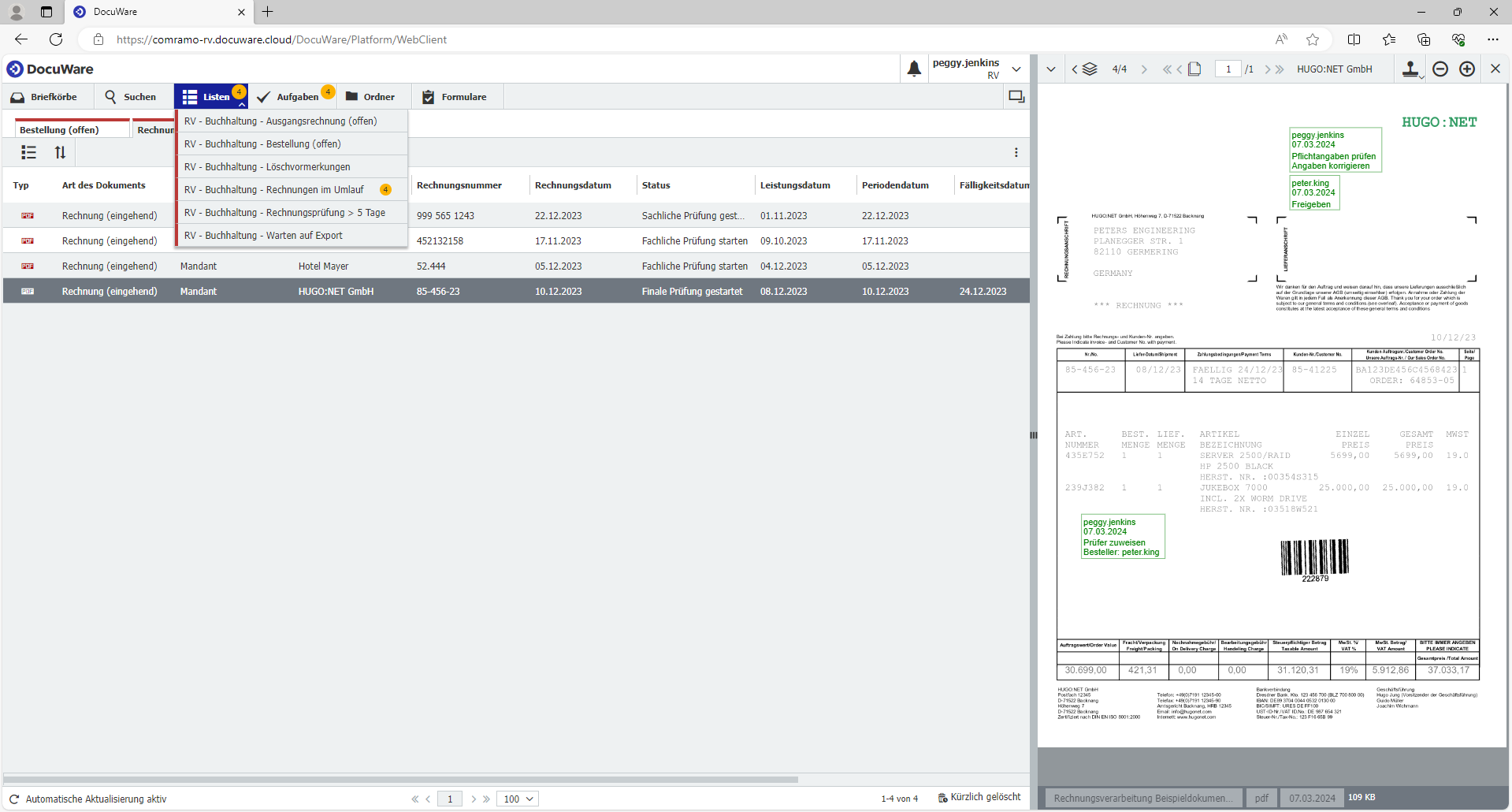Open user menu peggy.jenkins dropdown
1512x812 pixels.
(x=1016, y=69)
